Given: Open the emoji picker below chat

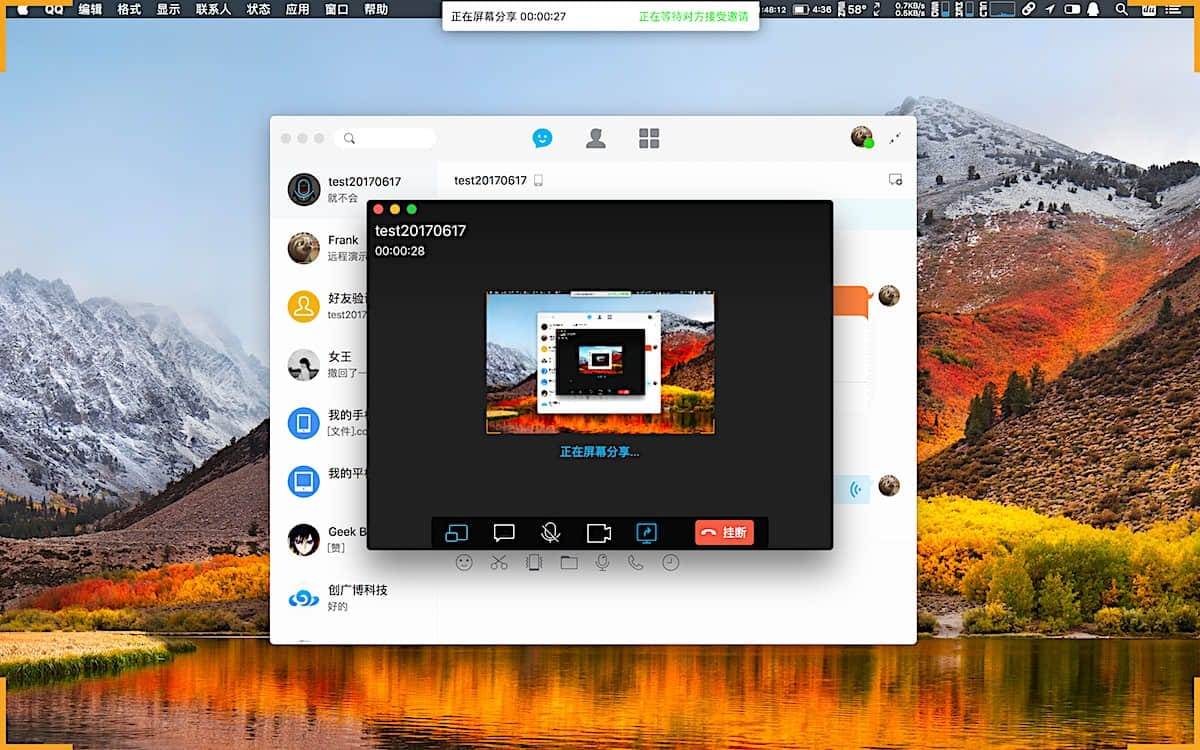Looking at the screenshot, I should [464, 563].
